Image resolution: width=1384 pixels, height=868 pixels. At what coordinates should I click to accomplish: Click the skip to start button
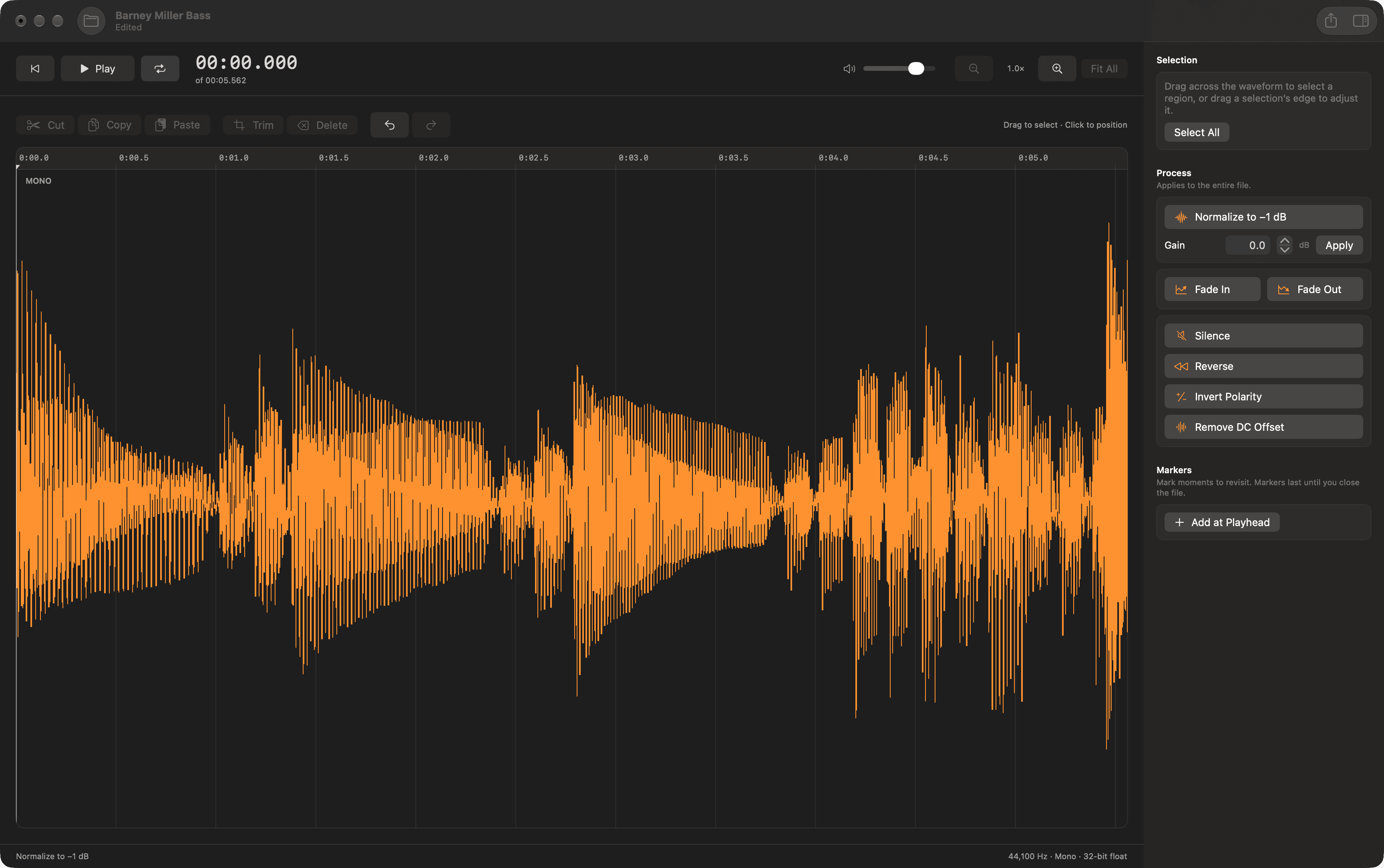35,68
